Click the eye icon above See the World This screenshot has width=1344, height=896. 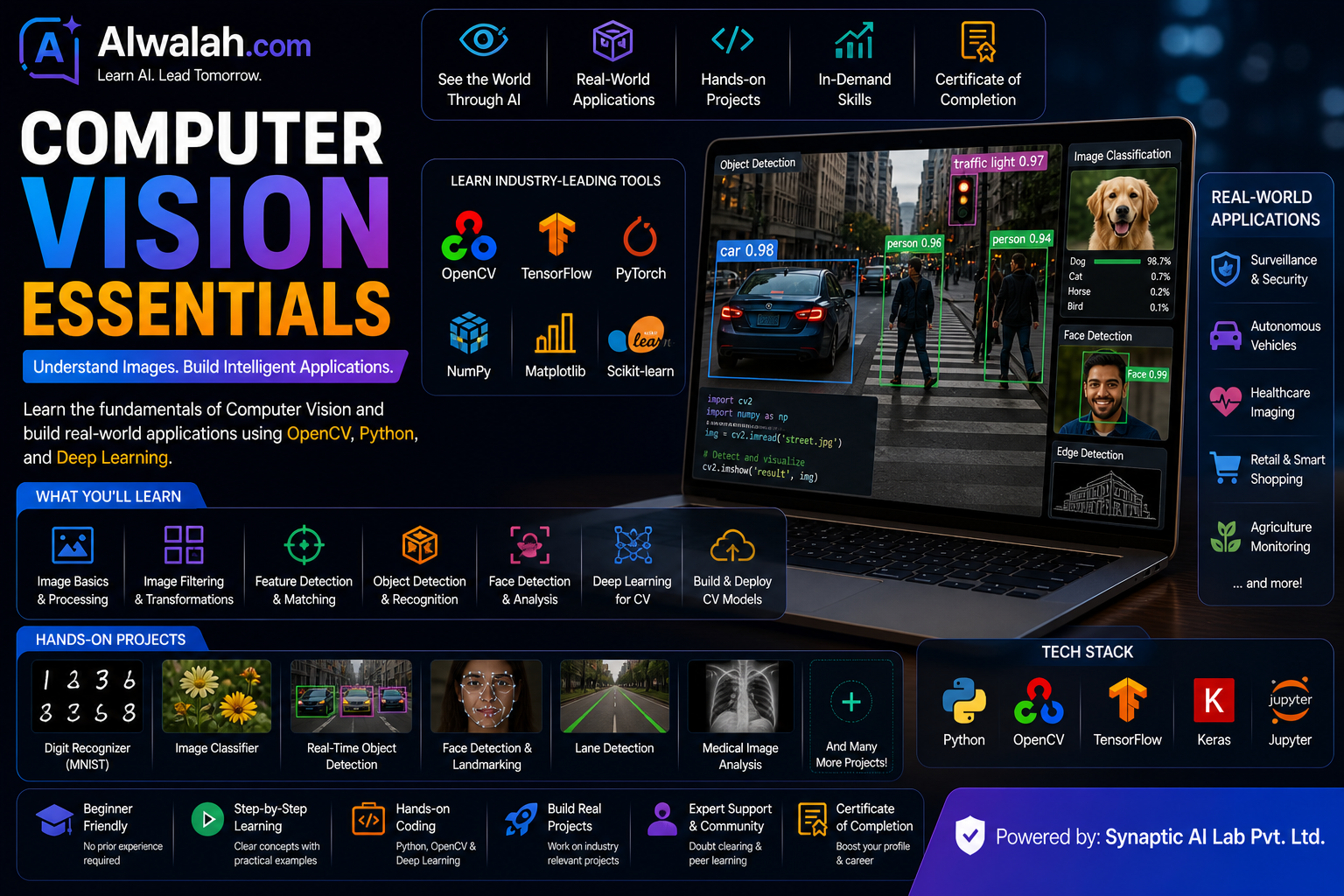click(x=484, y=40)
